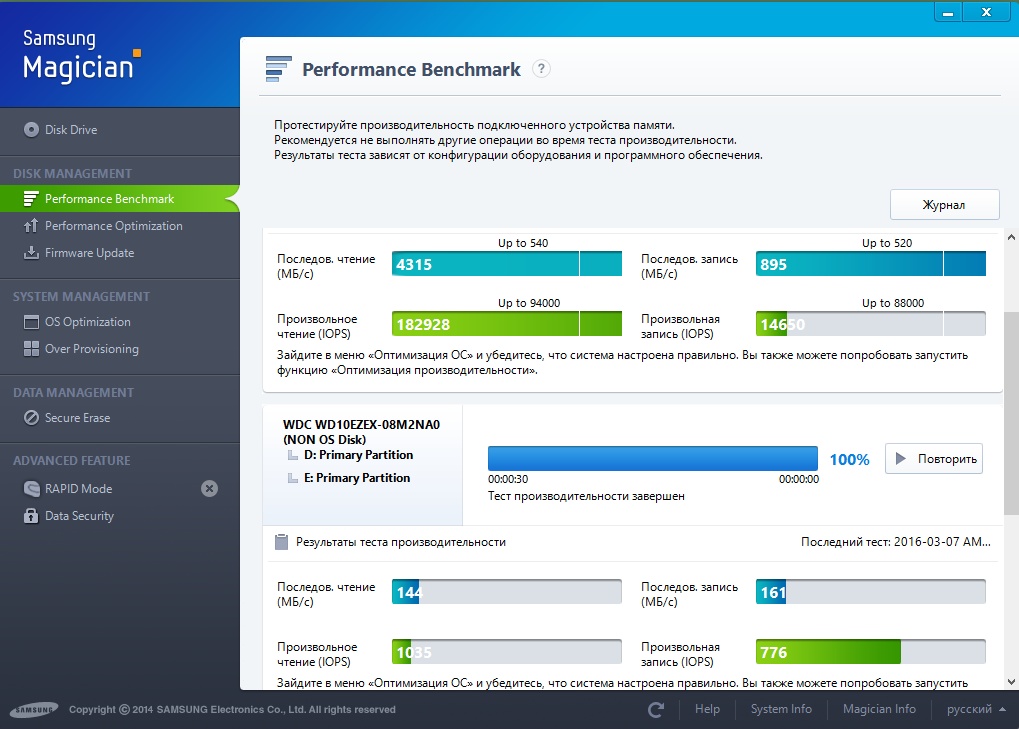This screenshot has height=729, width=1019.
Task: Click WDC random read bar showing 1035
Action: pyautogui.click(x=507, y=652)
